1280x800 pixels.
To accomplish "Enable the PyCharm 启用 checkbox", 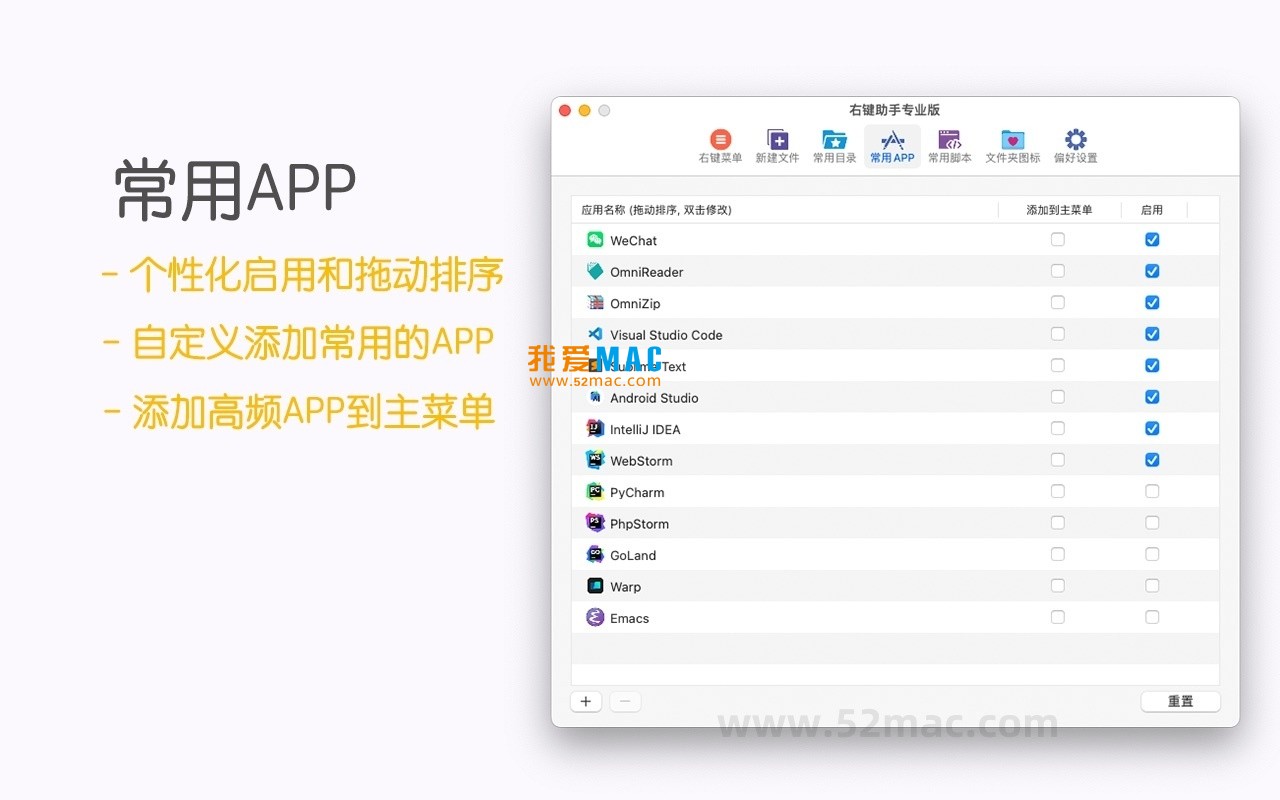I will (x=1152, y=492).
